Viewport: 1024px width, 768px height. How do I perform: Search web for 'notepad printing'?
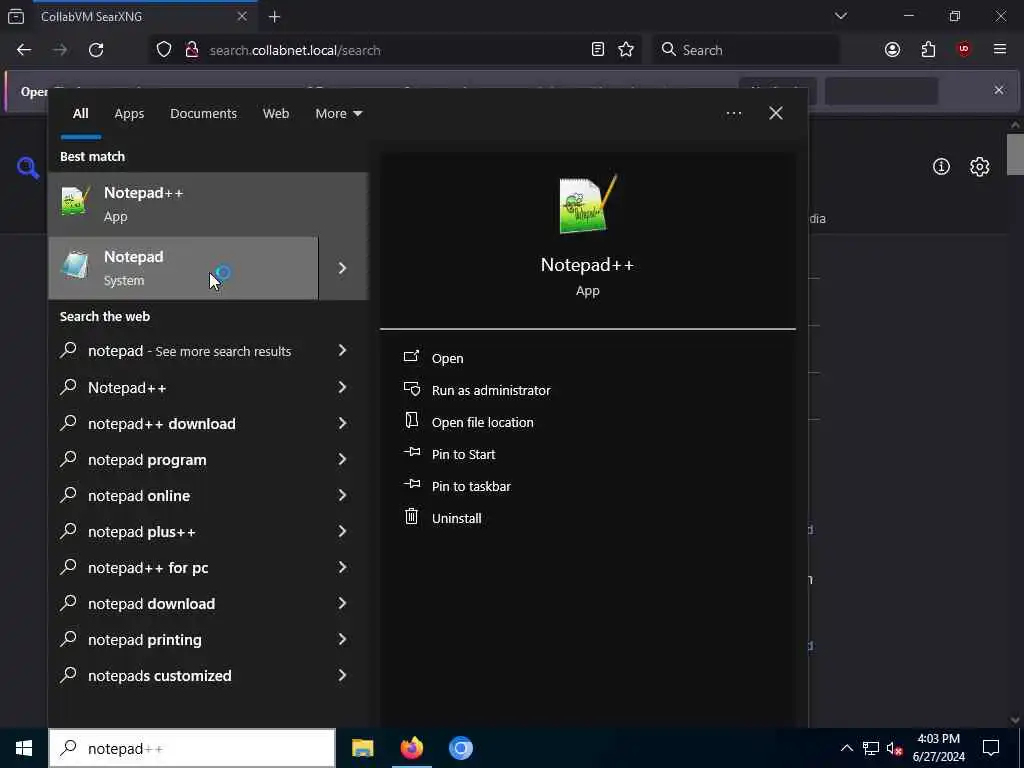tap(144, 639)
